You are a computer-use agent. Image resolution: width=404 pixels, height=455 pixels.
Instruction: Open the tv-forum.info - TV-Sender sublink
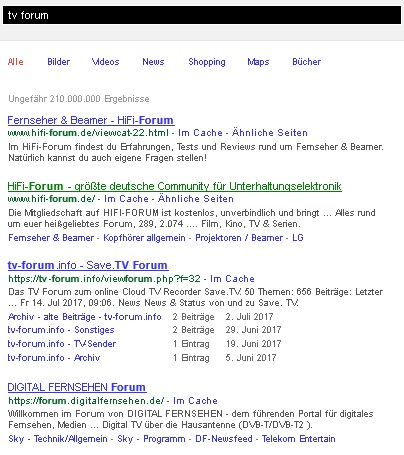pyautogui.click(x=62, y=344)
